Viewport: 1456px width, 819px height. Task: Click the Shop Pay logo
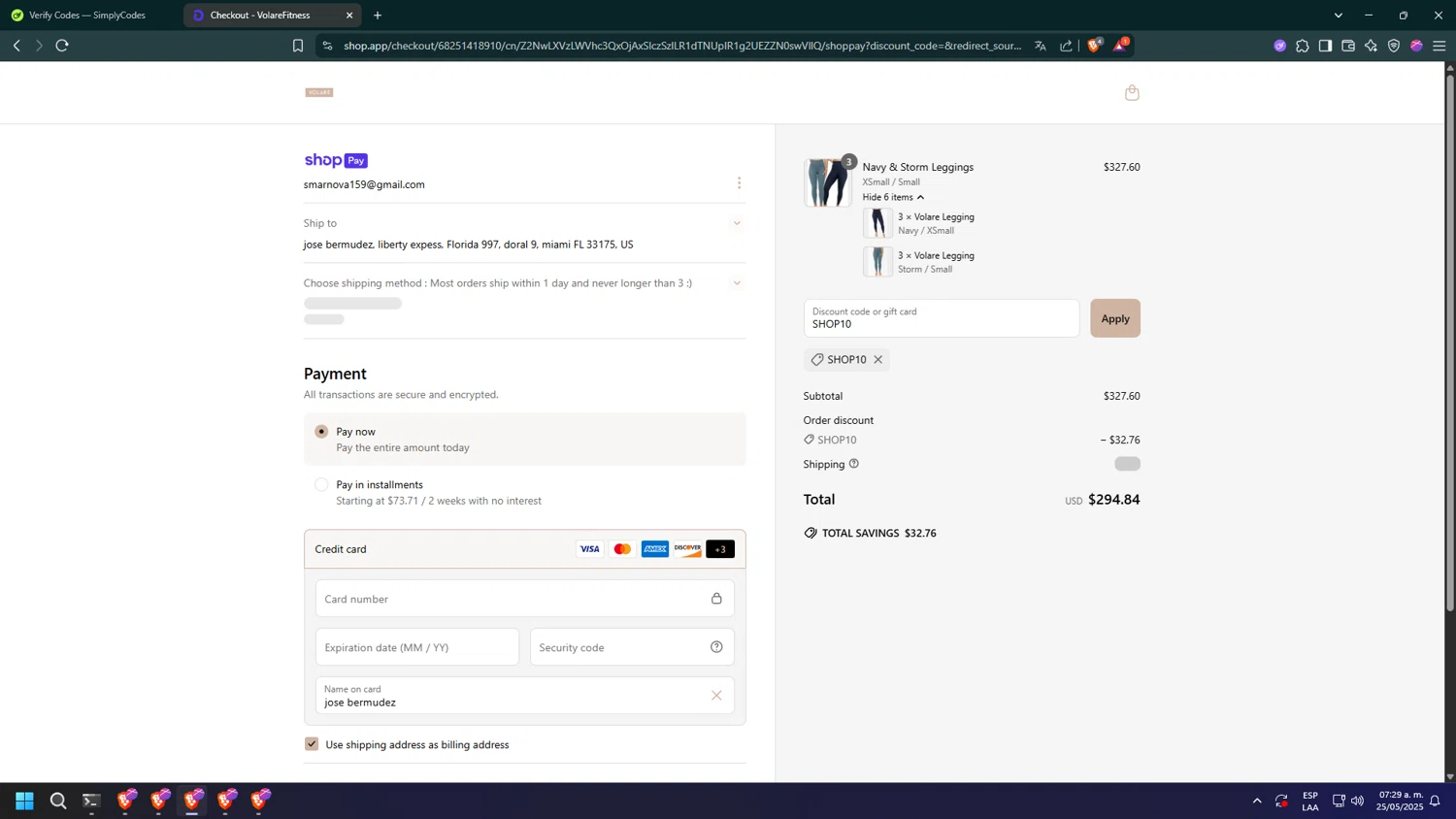(x=336, y=160)
